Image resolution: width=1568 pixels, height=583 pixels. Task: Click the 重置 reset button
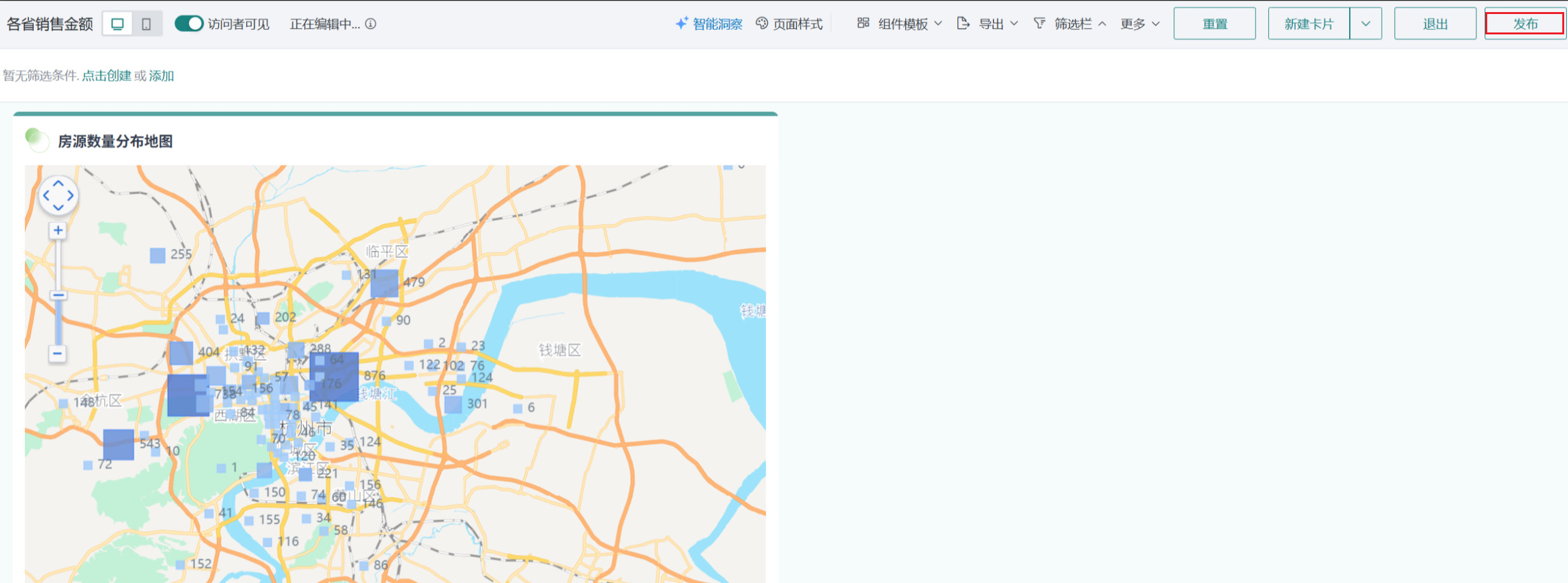[1214, 24]
